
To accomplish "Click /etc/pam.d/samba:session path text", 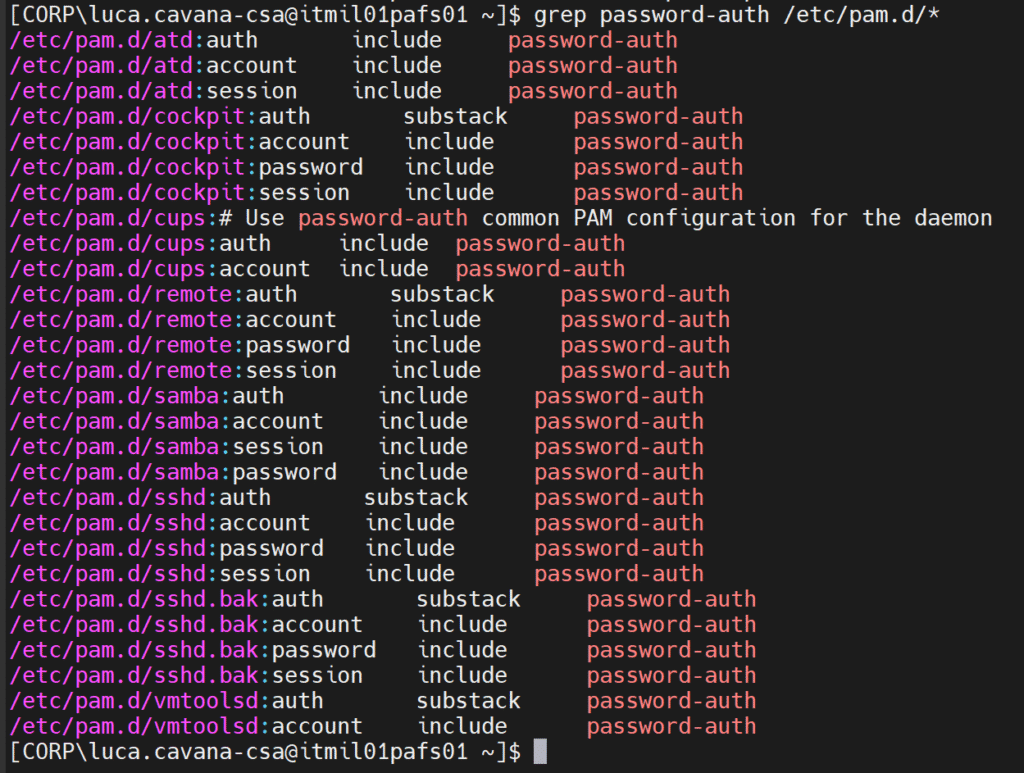I will point(167,447).
